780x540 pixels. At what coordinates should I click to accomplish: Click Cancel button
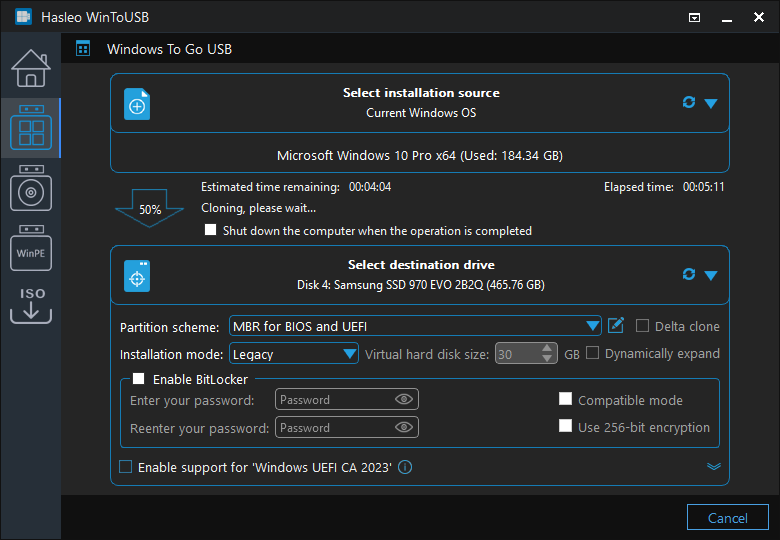728,518
